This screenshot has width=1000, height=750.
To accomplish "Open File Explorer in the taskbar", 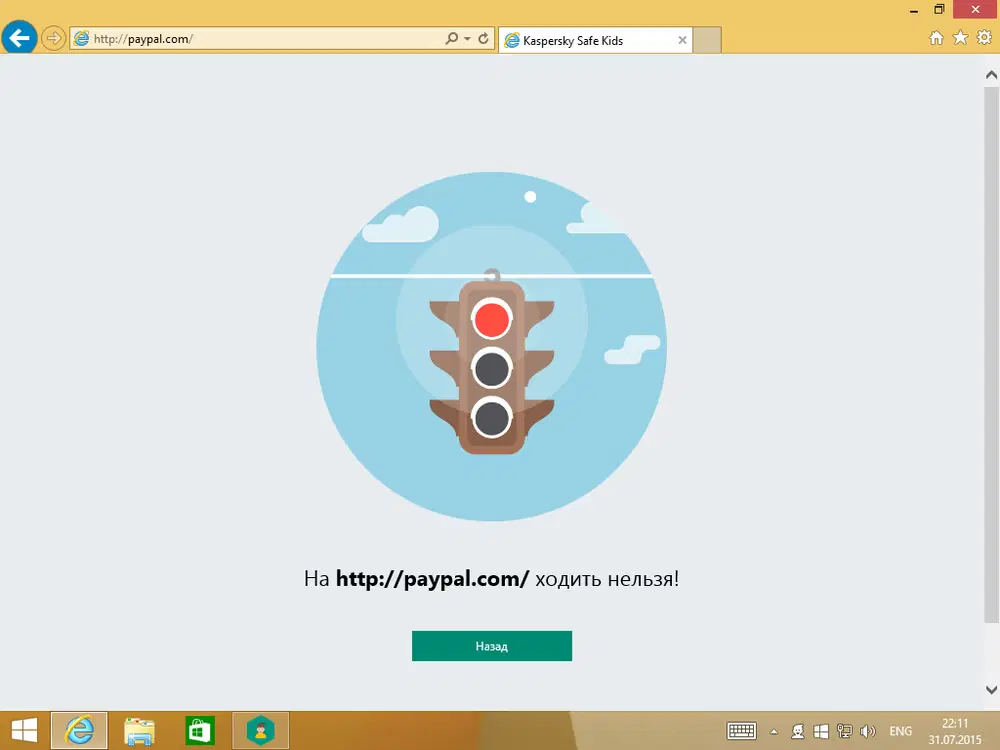I will [139, 730].
